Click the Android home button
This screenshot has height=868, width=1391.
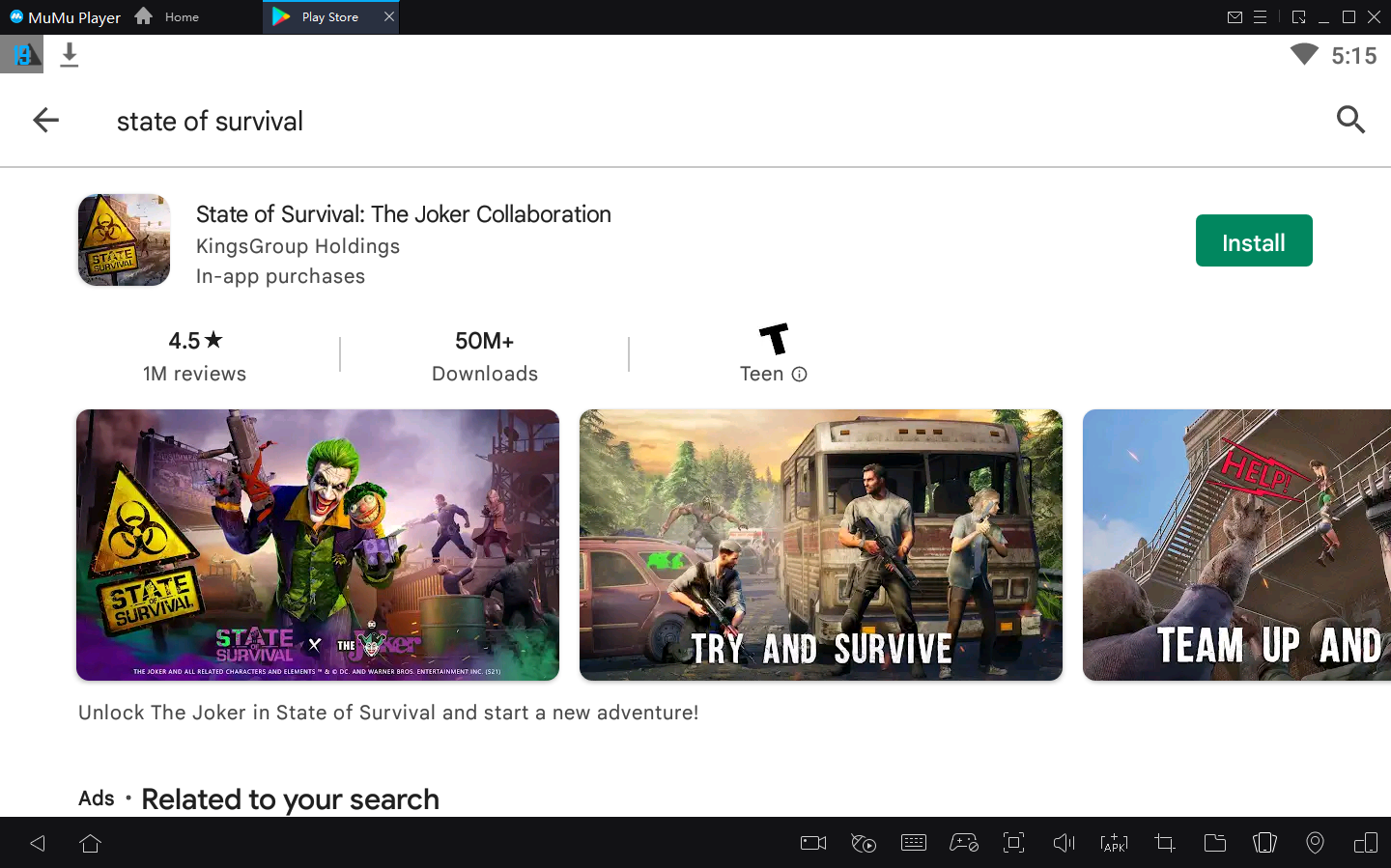pyautogui.click(x=91, y=844)
